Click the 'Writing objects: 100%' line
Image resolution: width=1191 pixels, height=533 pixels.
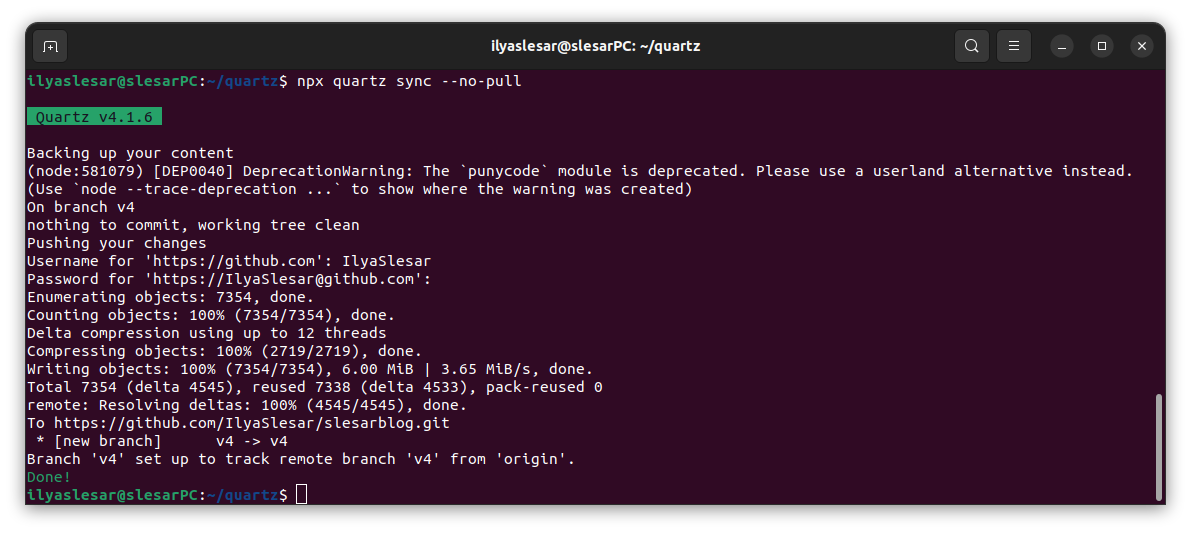coord(310,369)
